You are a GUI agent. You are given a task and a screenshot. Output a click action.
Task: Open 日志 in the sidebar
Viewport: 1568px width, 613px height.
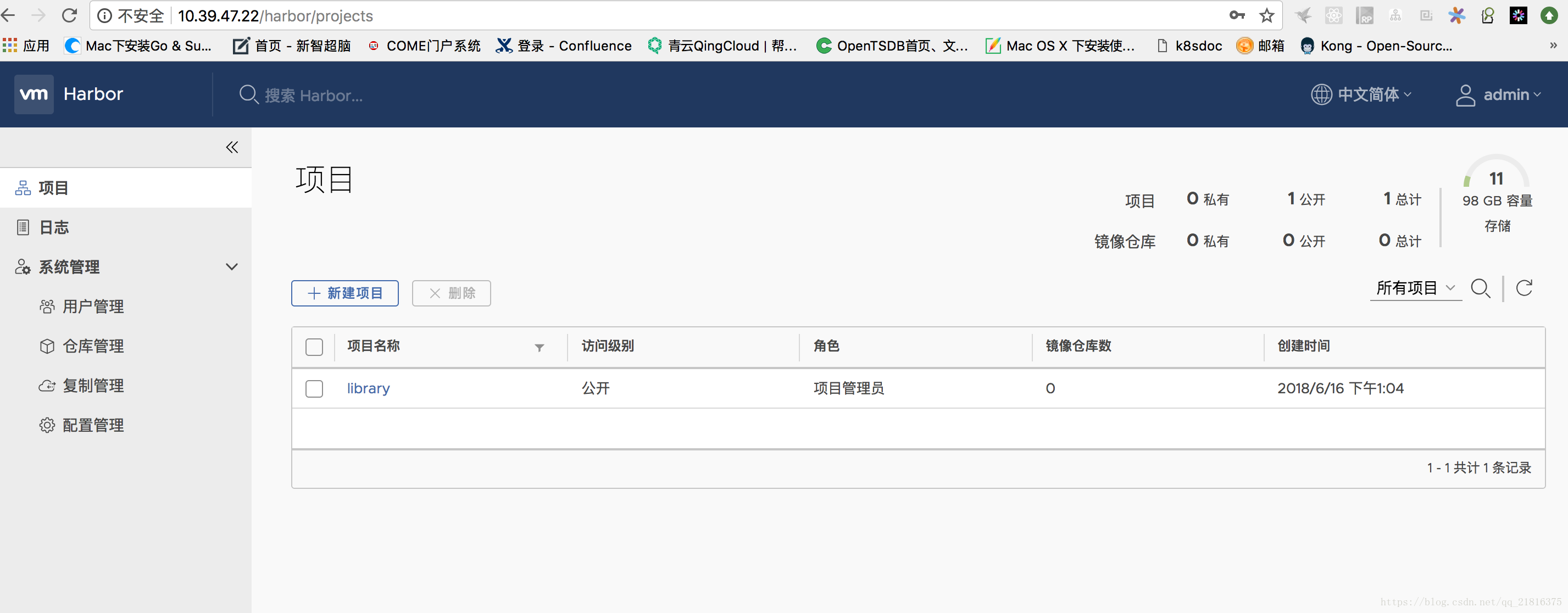point(53,227)
